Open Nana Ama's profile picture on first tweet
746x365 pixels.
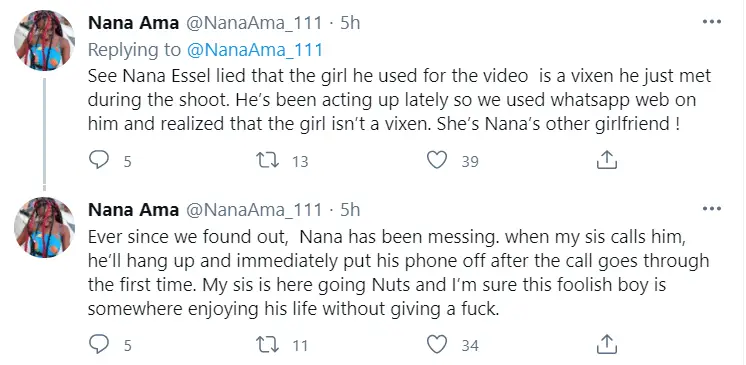[x=44, y=40]
